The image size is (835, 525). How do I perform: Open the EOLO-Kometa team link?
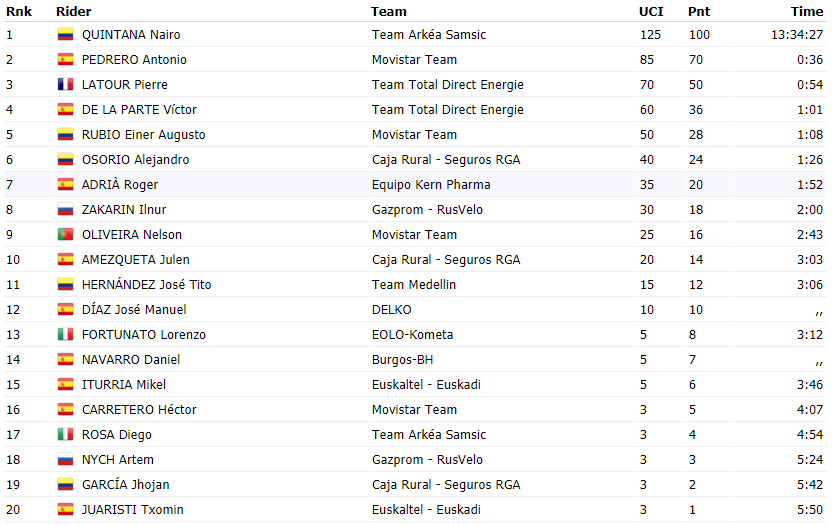coord(412,335)
